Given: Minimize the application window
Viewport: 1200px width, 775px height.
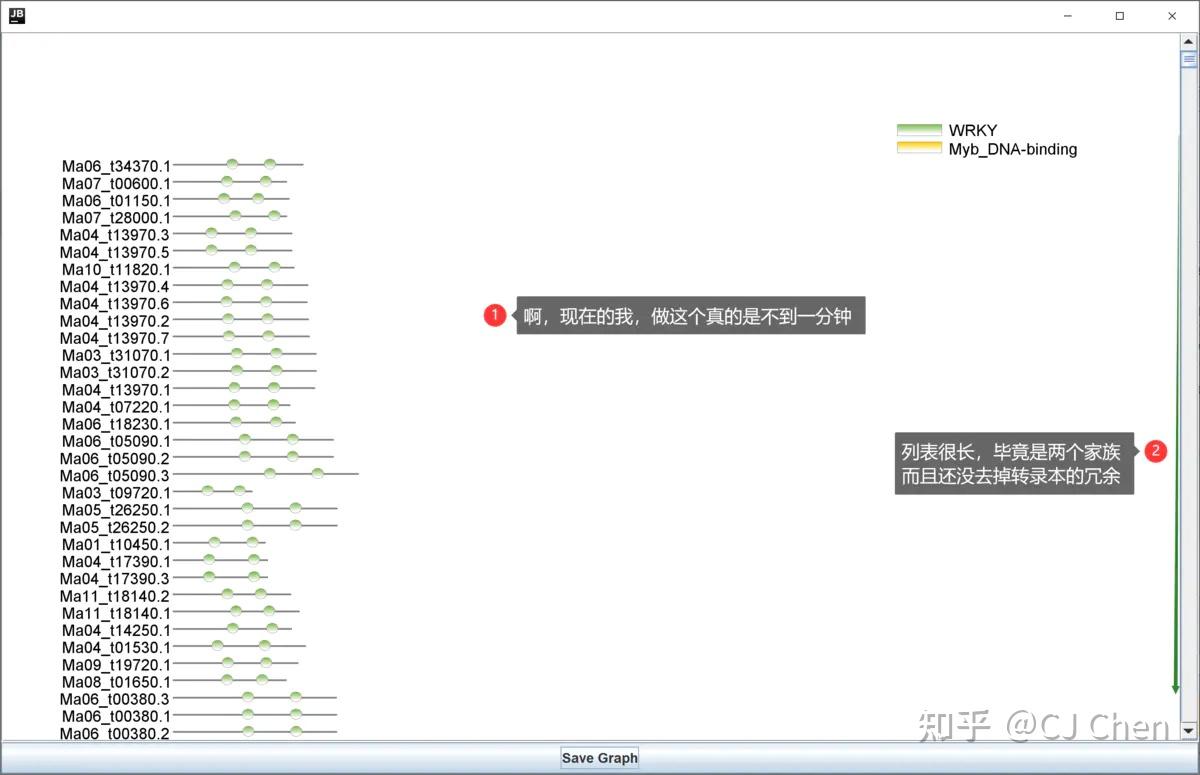Looking at the screenshot, I should pyautogui.click(x=1068, y=16).
